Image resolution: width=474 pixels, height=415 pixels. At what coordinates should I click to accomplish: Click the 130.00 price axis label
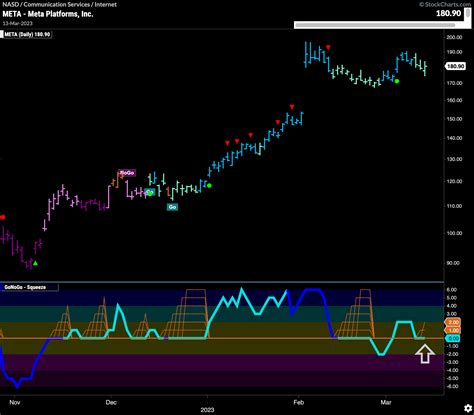tap(454, 159)
